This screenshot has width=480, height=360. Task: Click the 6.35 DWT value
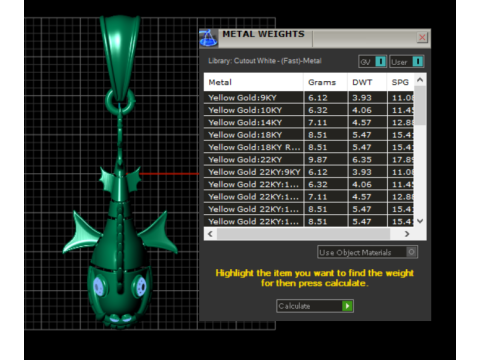coord(362,160)
